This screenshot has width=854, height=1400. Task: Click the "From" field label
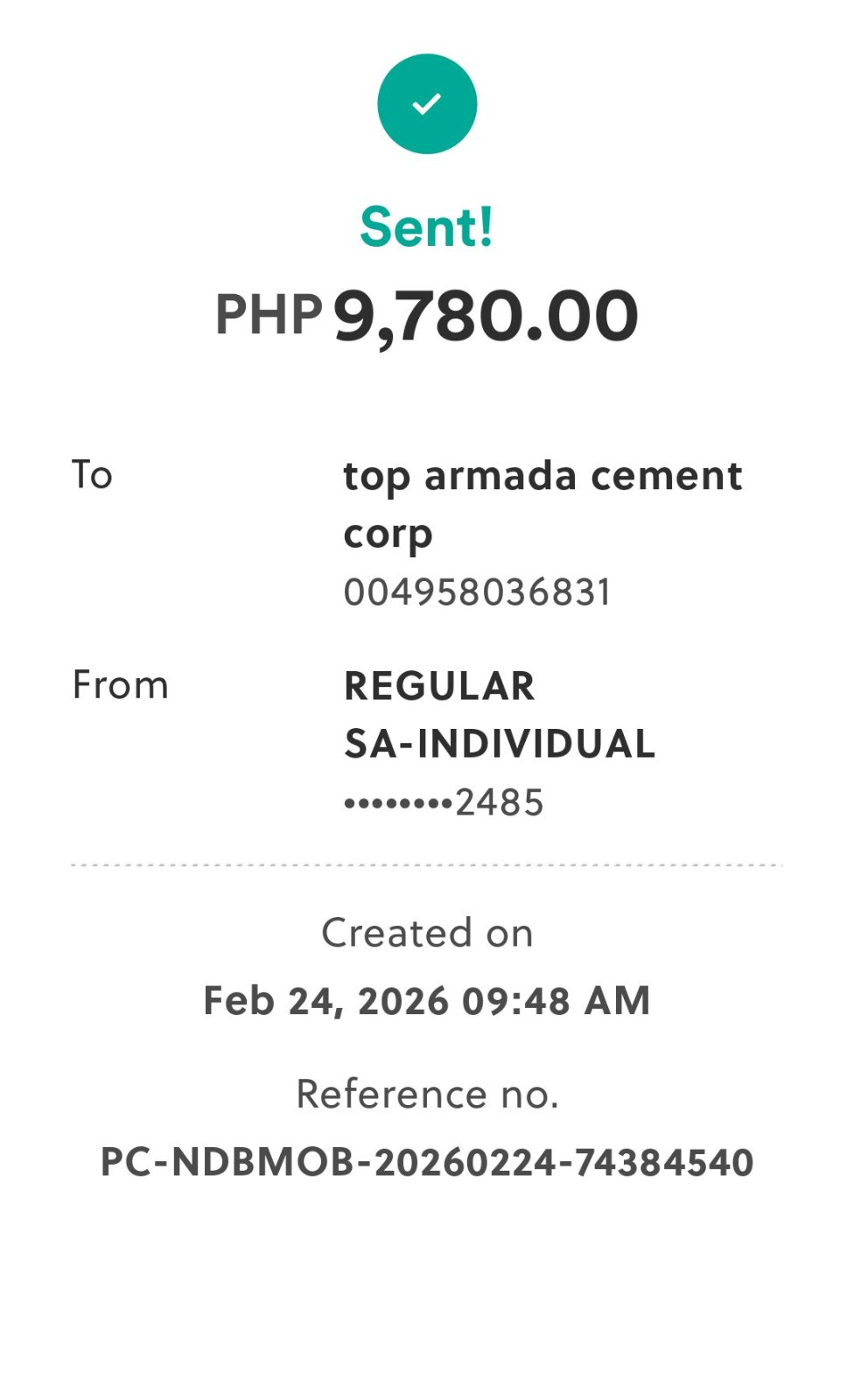click(120, 685)
